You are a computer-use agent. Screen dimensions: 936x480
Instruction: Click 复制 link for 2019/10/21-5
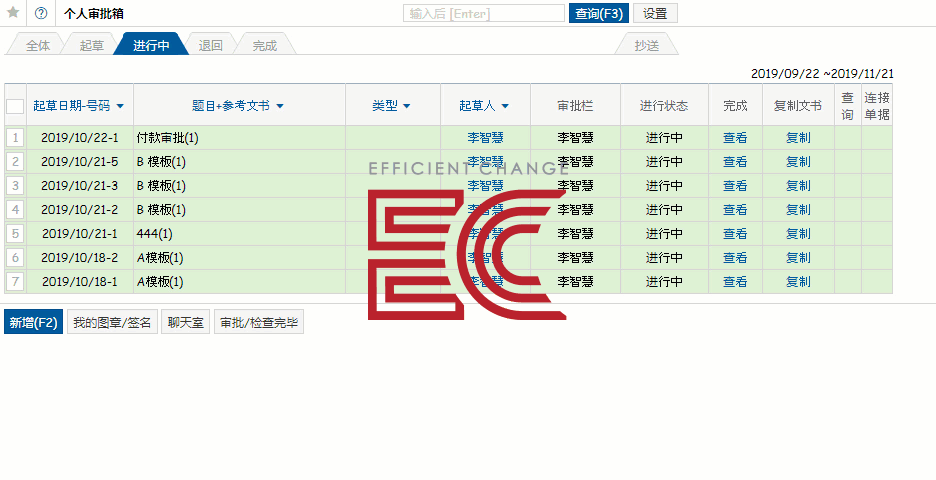coord(798,162)
